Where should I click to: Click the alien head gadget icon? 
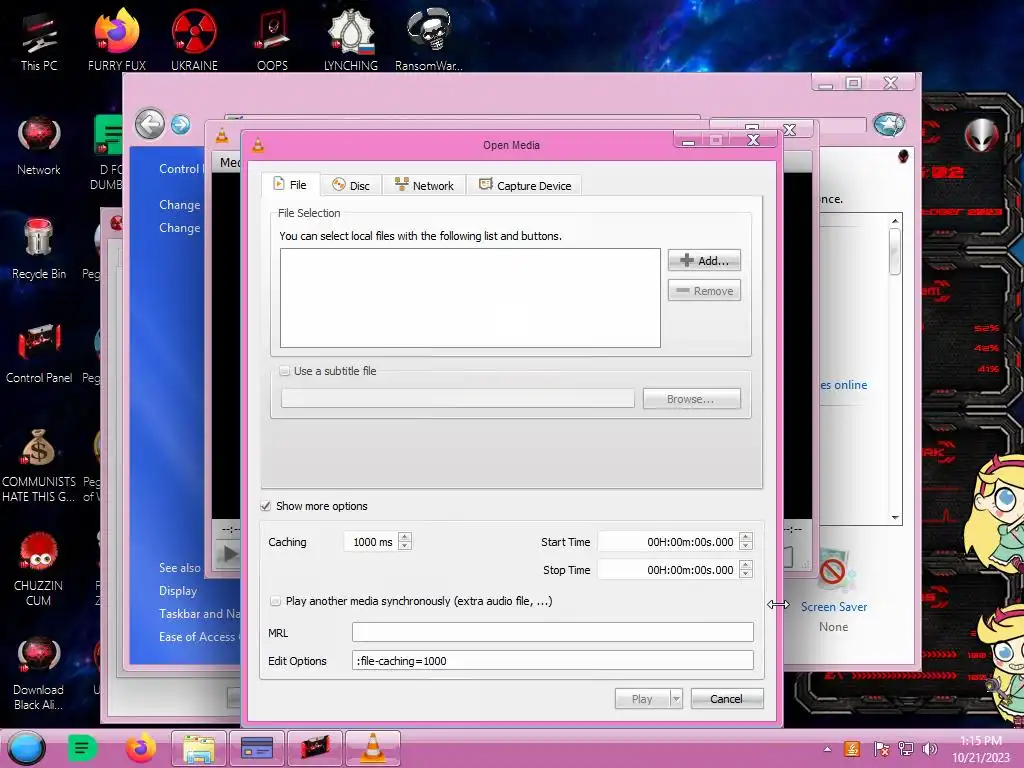click(982, 135)
